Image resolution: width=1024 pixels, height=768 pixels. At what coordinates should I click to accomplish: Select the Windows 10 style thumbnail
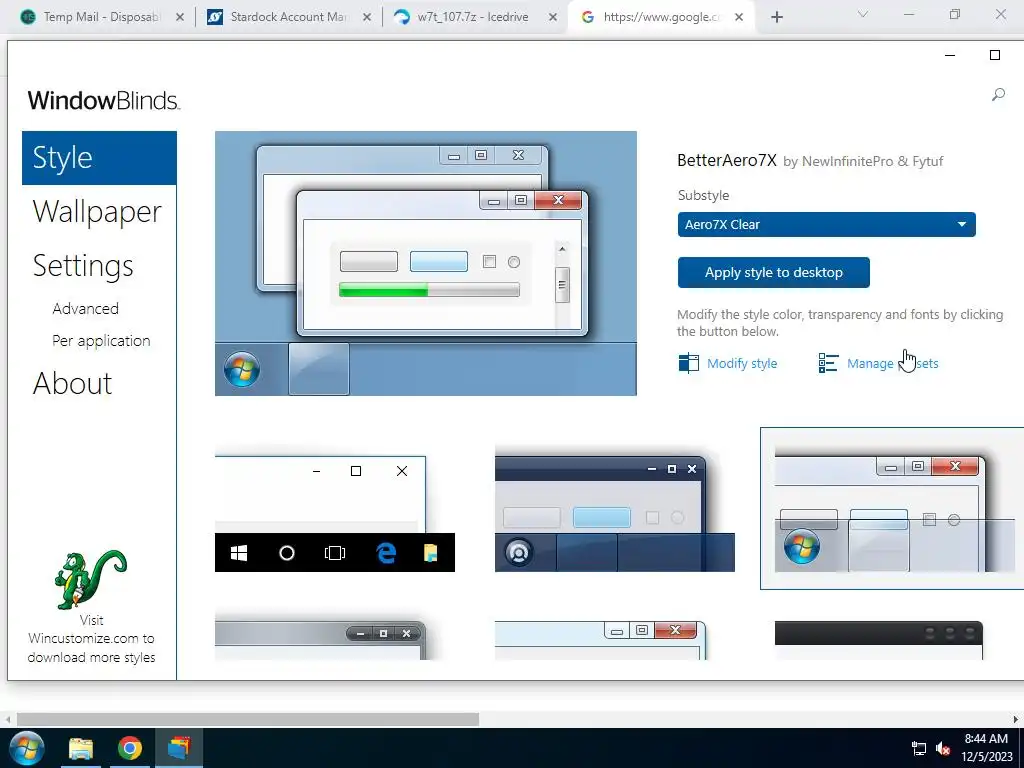coord(334,509)
